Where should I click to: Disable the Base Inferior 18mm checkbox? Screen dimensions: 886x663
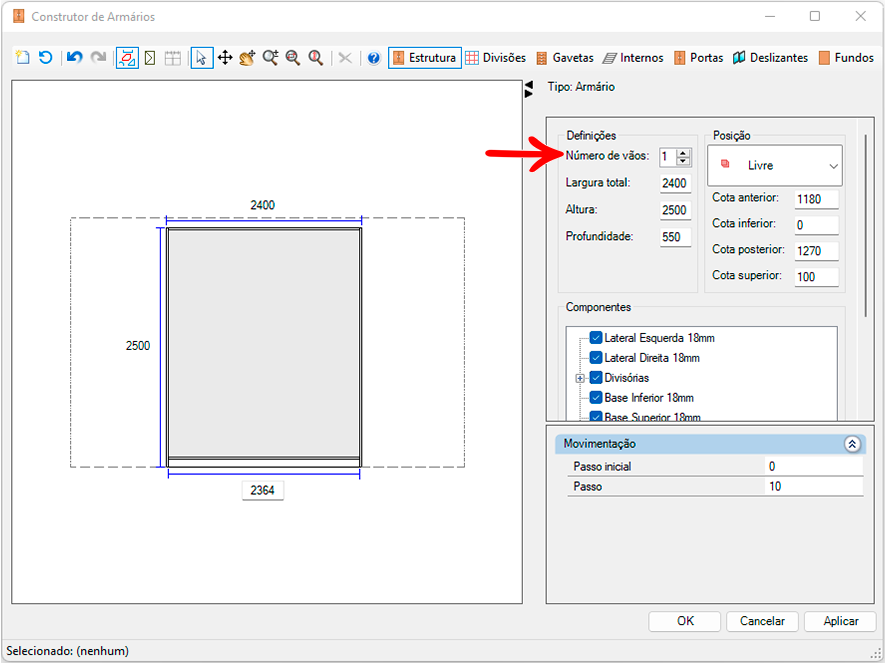click(596, 397)
